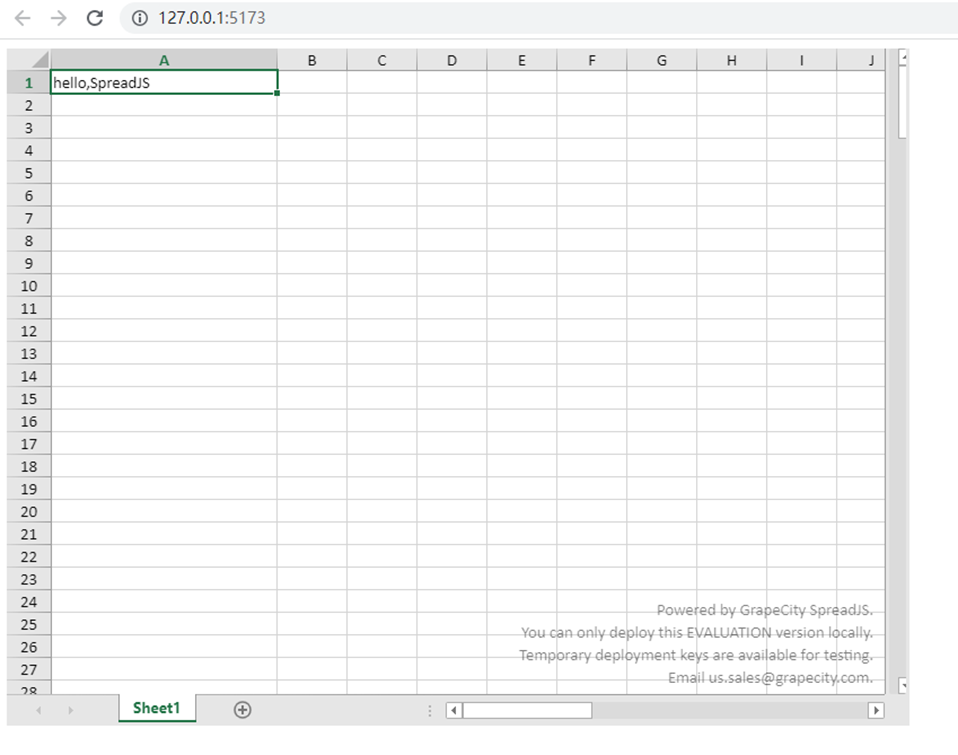Select row 27 header
Screen dimensions: 958x755
29,669
